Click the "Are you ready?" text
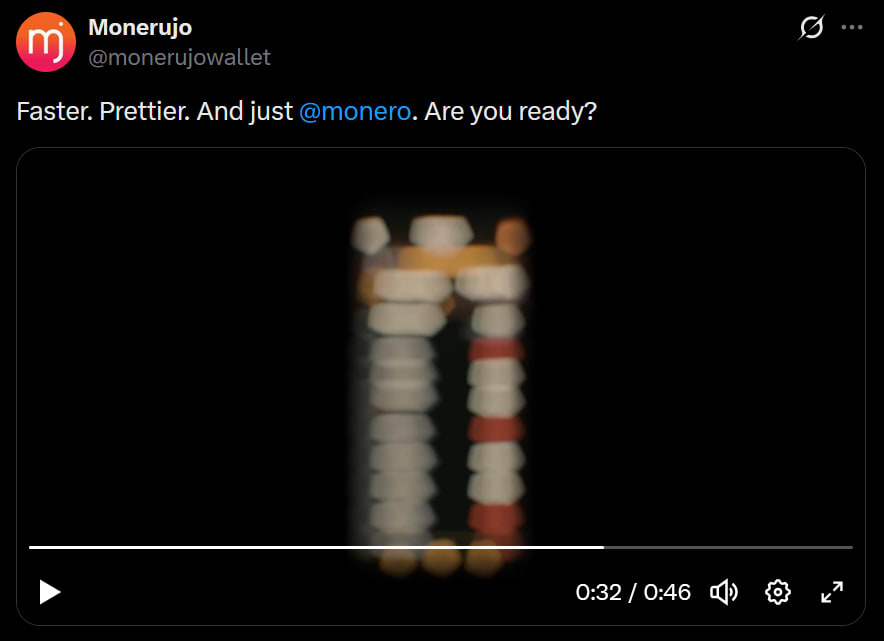The width and height of the screenshot is (884, 641). pos(510,111)
